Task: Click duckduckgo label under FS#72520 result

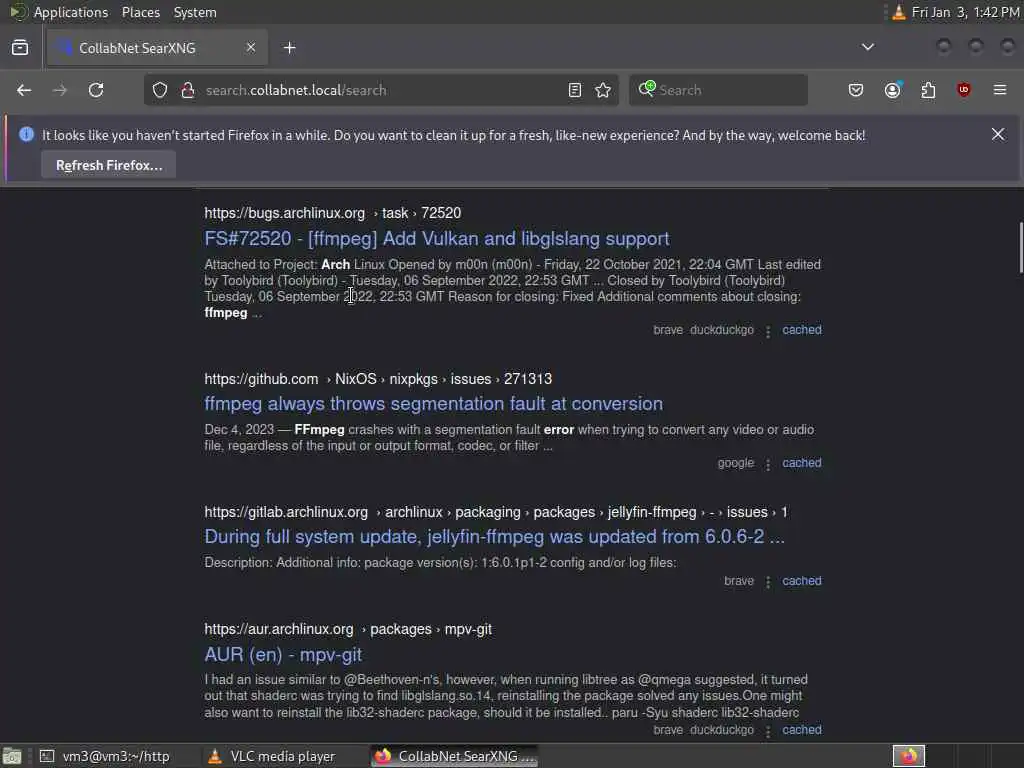Action: [x=722, y=330]
